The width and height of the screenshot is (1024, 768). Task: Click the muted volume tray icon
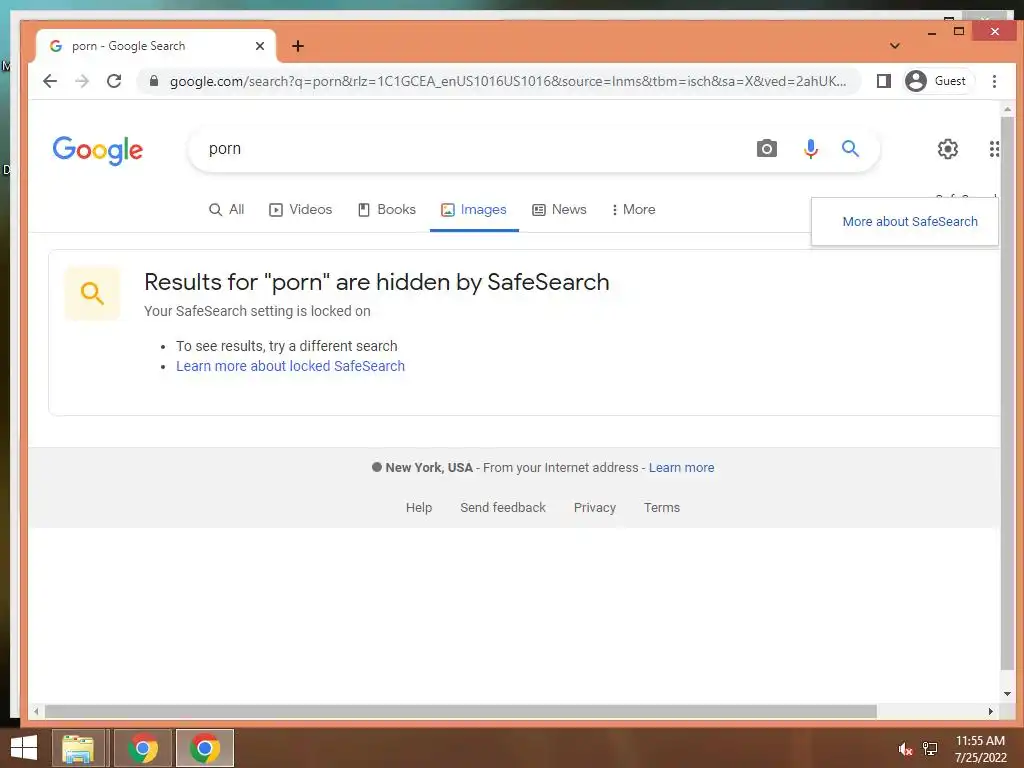point(905,749)
